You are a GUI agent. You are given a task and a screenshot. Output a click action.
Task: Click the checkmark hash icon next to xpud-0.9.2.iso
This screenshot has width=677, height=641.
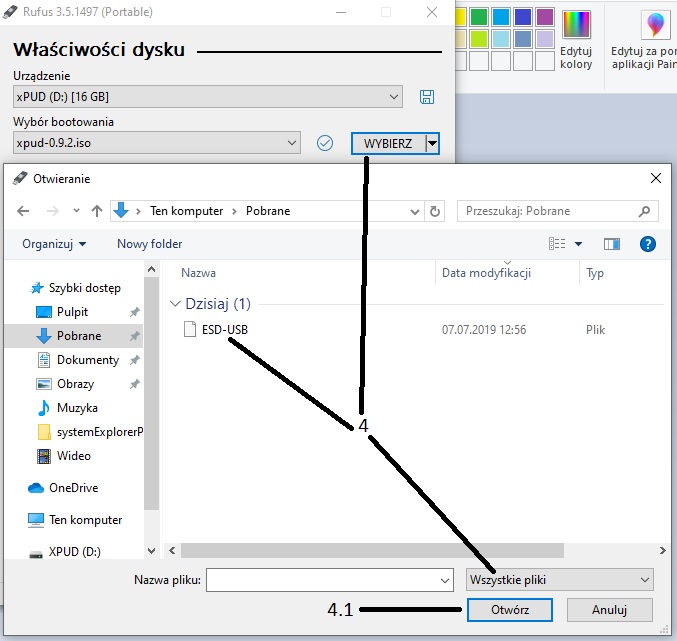(x=325, y=143)
